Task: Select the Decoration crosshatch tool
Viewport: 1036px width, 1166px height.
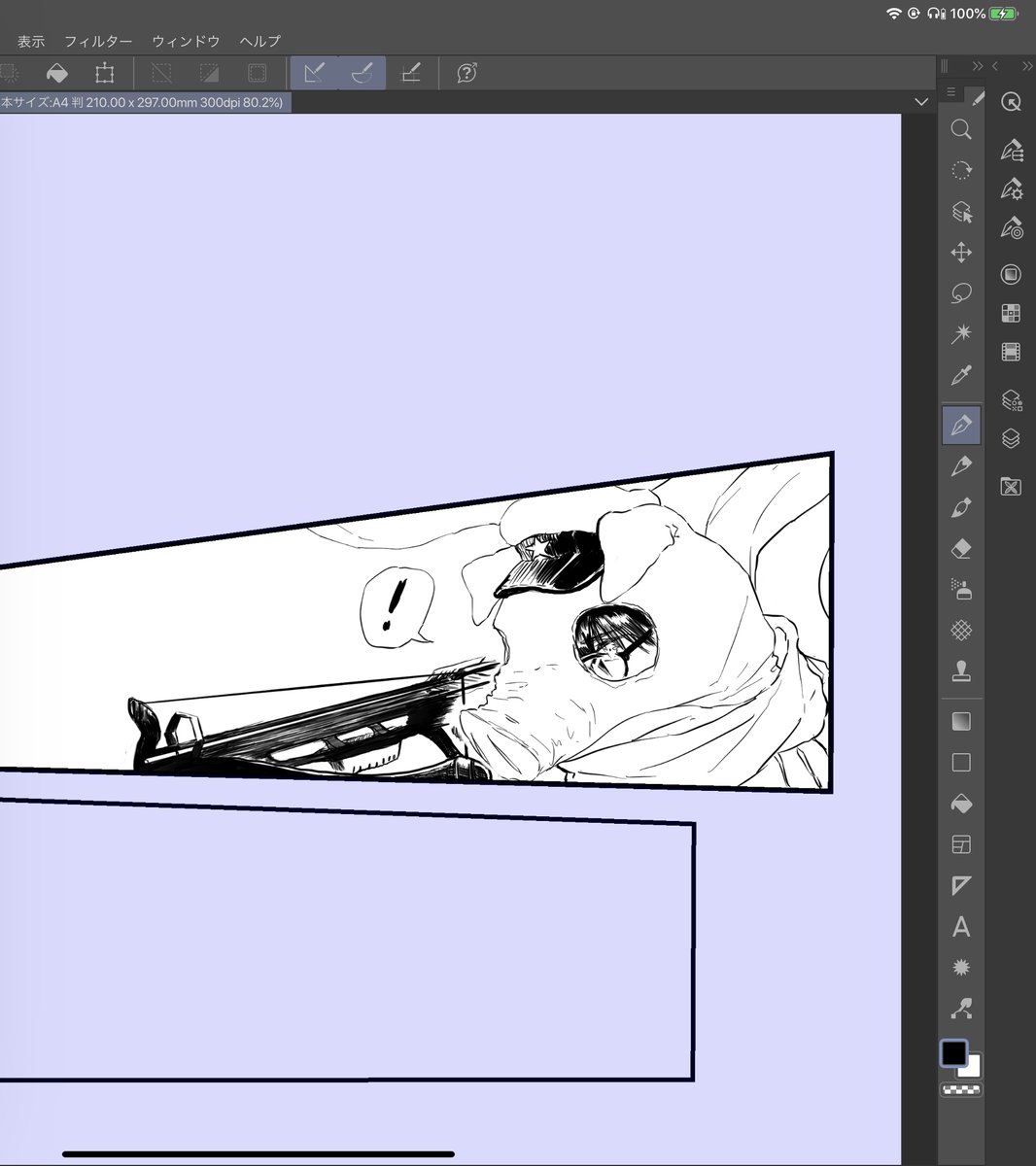Action: (x=961, y=631)
